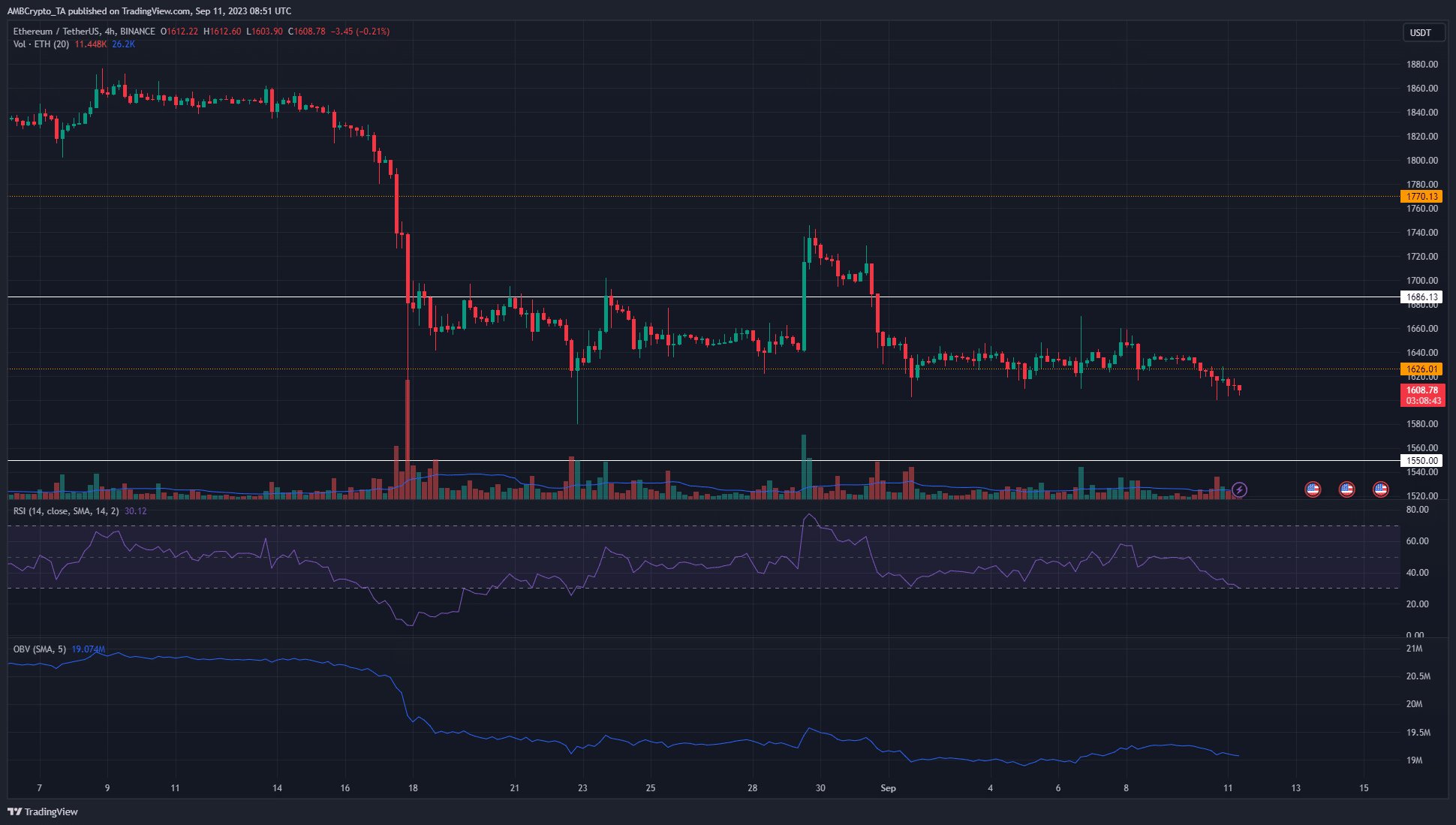Click the change value −3.45 (−0.21%)
Image resolution: width=1456 pixels, height=825 pixels.
click(x=360, y=32)
